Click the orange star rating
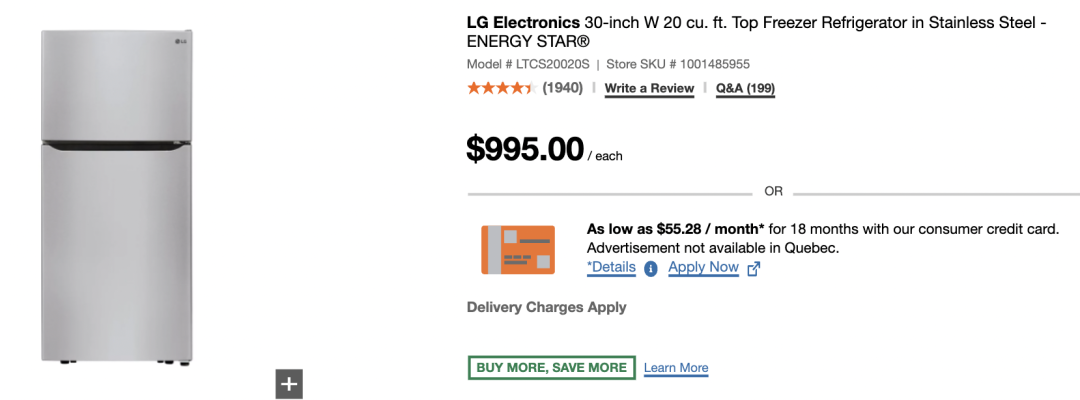Image resolution: width=1080 pixels, height=400 pixels. 501,88
